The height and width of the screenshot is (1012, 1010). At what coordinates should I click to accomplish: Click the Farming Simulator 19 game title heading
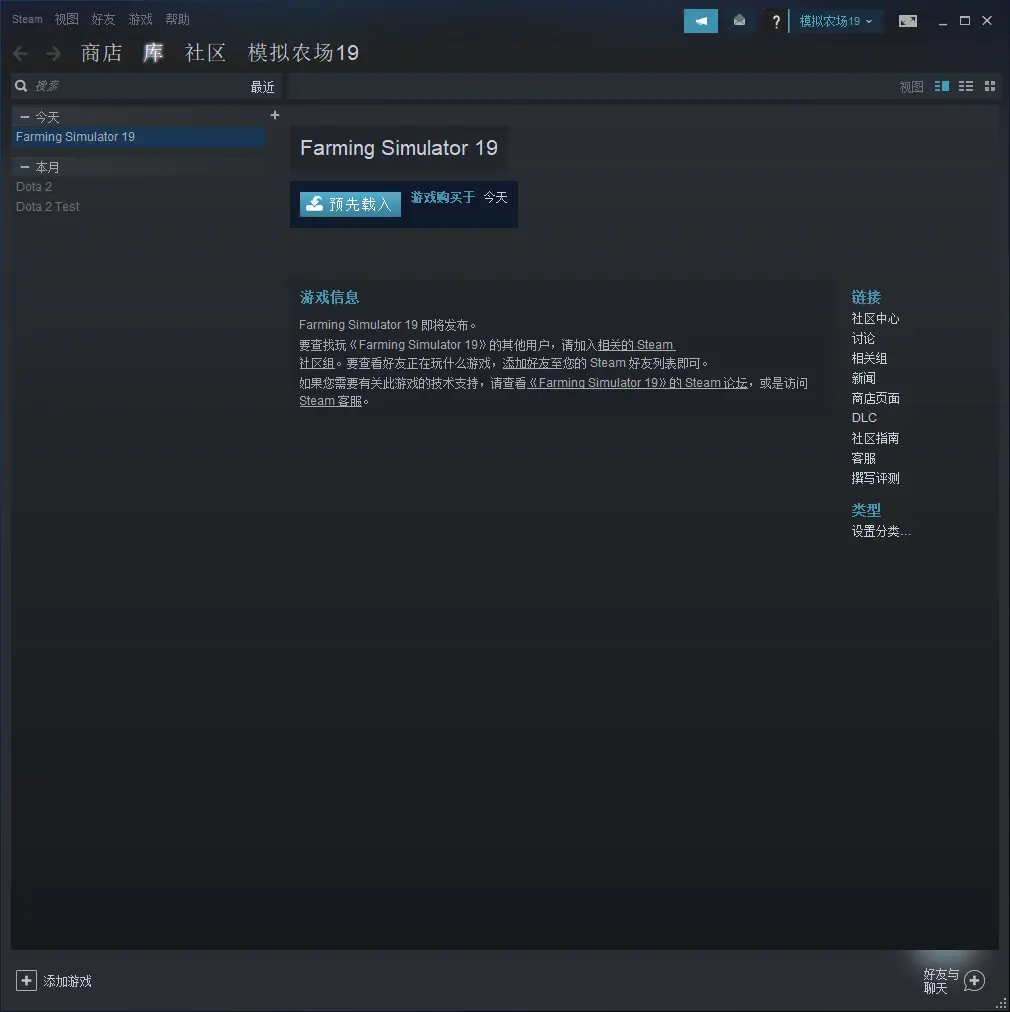click(x=399, y=148)
